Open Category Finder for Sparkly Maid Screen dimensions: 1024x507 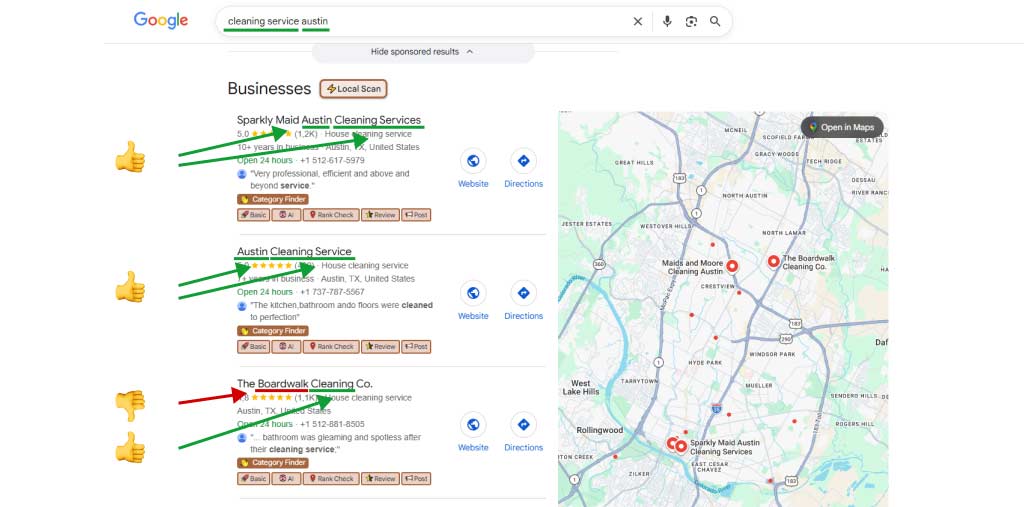coord(273,199)
